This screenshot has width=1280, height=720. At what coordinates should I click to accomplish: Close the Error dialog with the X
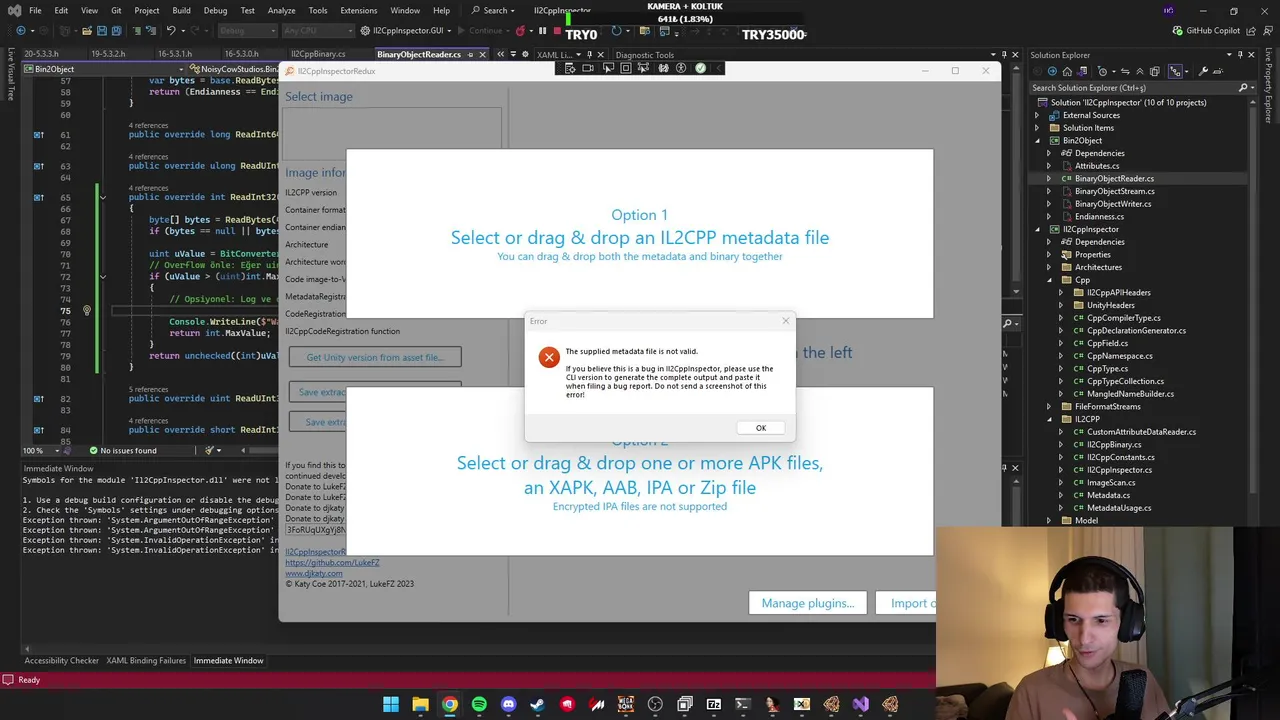point(786,321)
